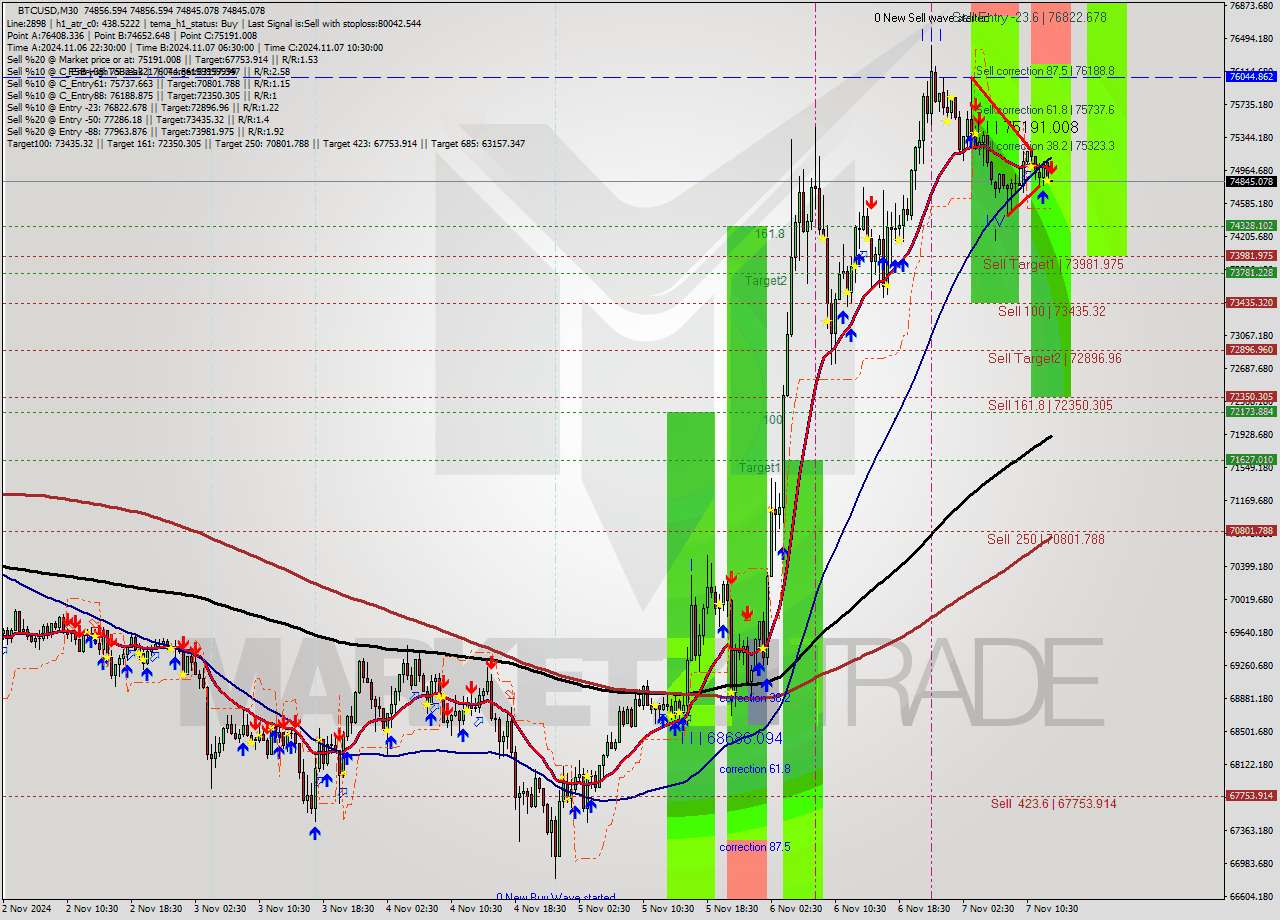Click the 'Sell correction 61.8 | 75737.6' label
The image size is (1280, 920).
coord(1046,109)
